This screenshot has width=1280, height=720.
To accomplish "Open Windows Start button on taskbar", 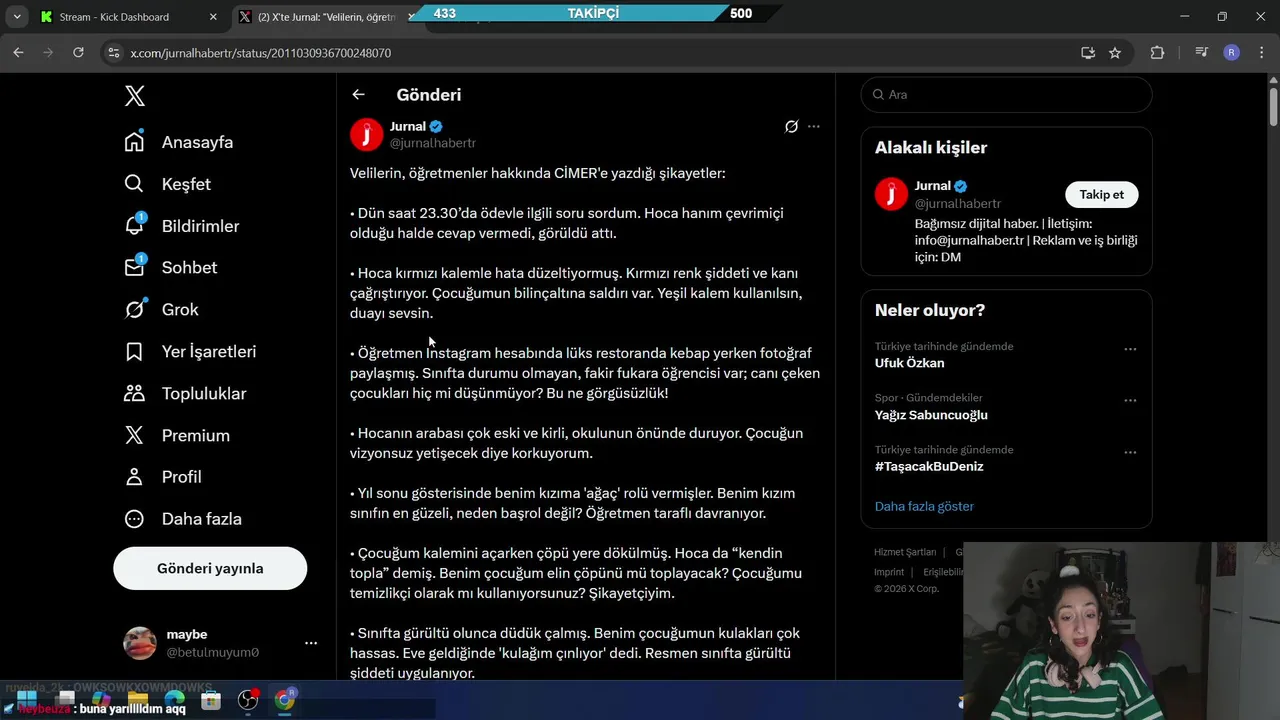I will (26, 700).
